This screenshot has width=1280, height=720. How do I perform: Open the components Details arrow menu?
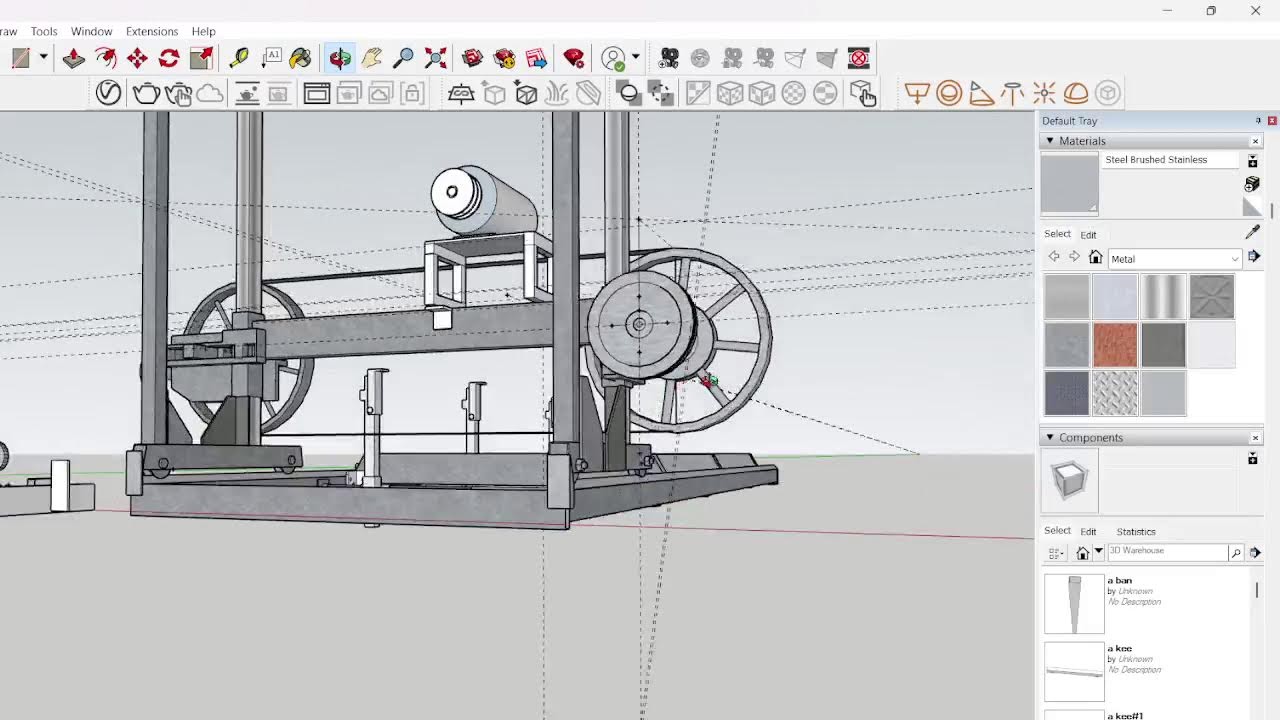pos(1255,552)
